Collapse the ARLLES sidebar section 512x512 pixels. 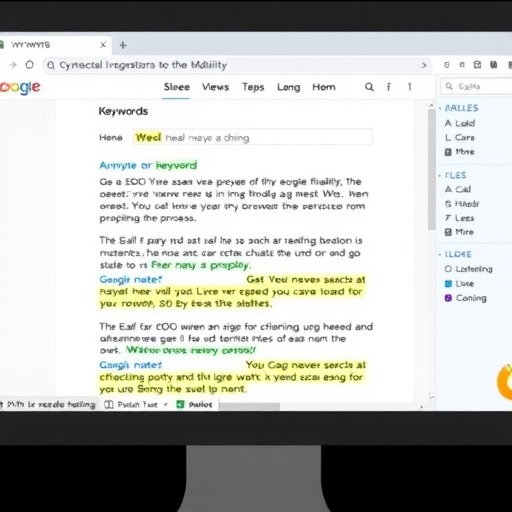440,108
